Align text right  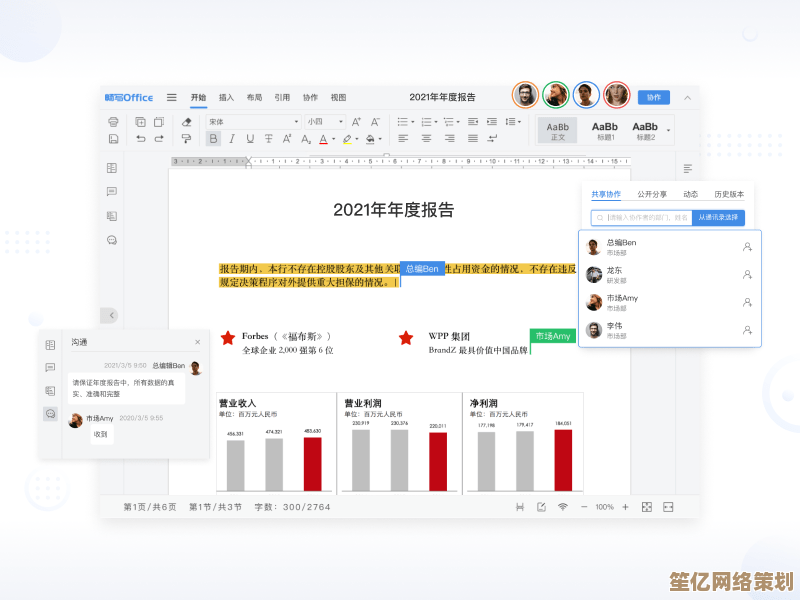(x=449, y=139)
